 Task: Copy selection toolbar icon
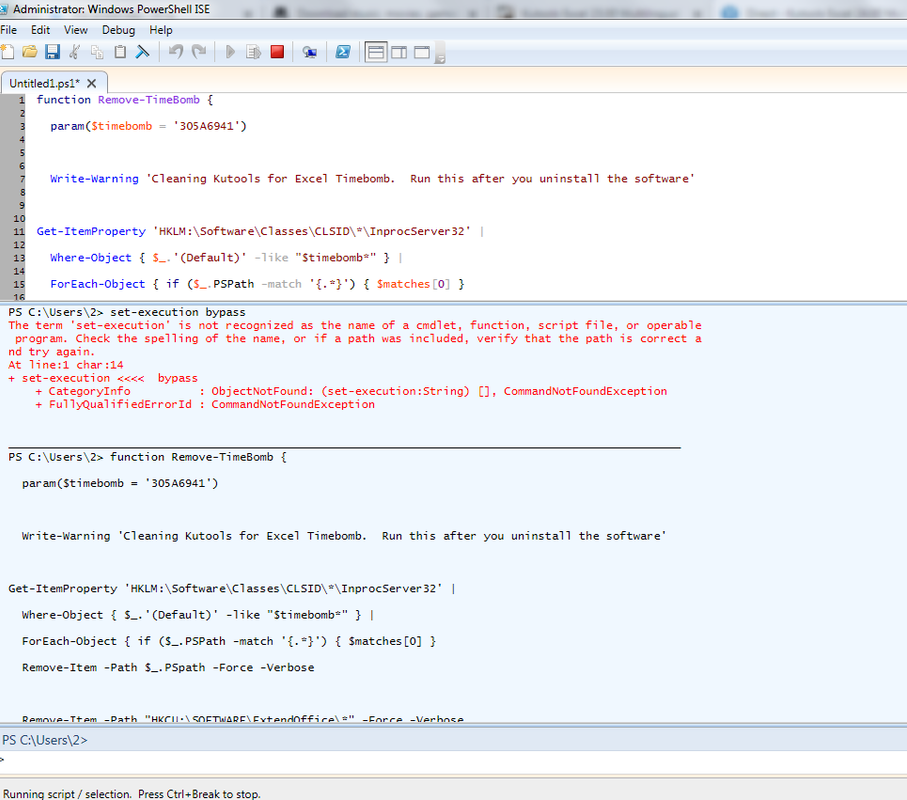pyautogui.click(x=97, y=52)
